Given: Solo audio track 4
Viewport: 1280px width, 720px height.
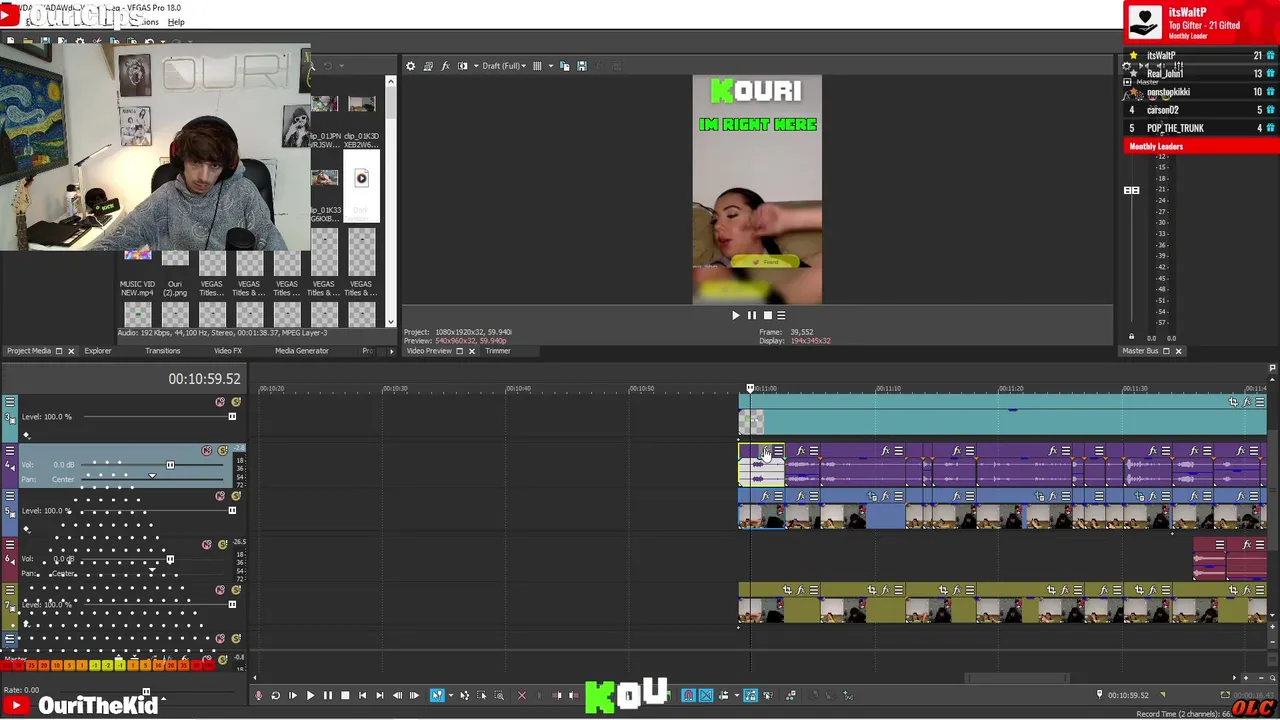Looking at the screenshot, I should tap(223, 450).
